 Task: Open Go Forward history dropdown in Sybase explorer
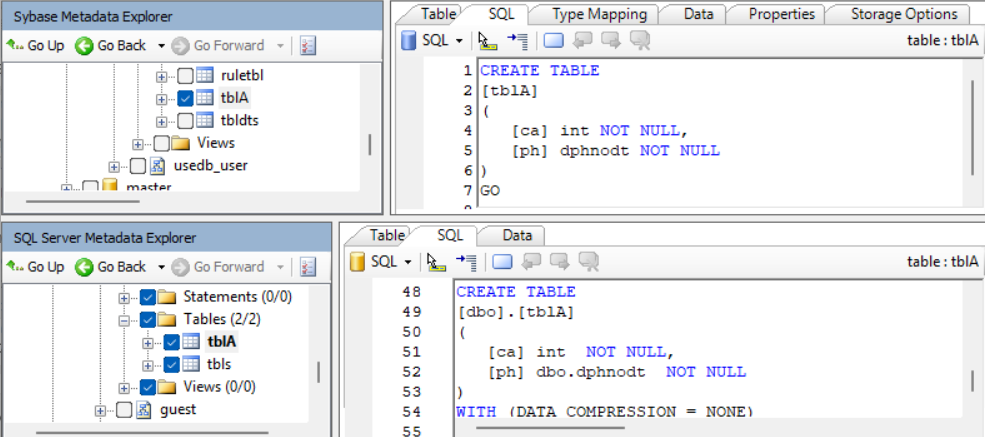click(280, 46)
